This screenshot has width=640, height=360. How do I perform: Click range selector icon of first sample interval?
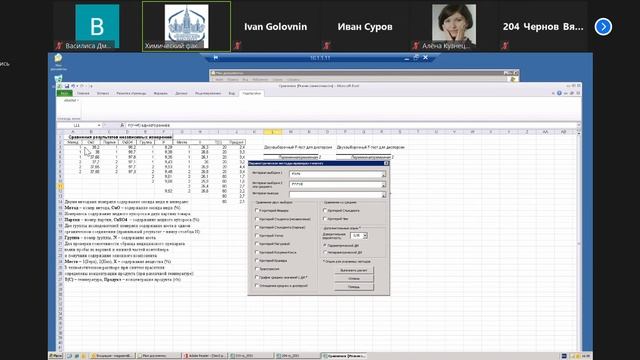383,174
